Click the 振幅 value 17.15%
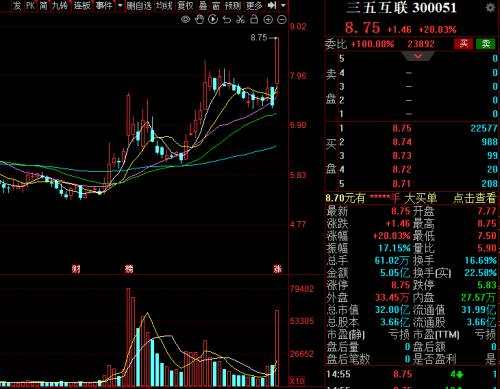Viewport: 500px width, 389px height. tap(394, 248)
